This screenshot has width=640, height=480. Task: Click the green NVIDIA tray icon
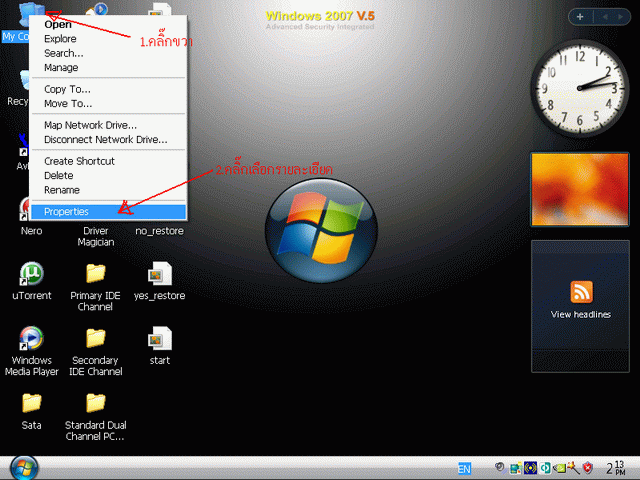[x=559, y=468]
